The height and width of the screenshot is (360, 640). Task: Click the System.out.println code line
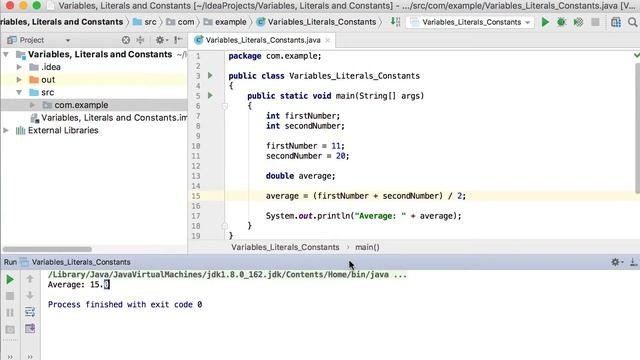[x=363, y=216]
